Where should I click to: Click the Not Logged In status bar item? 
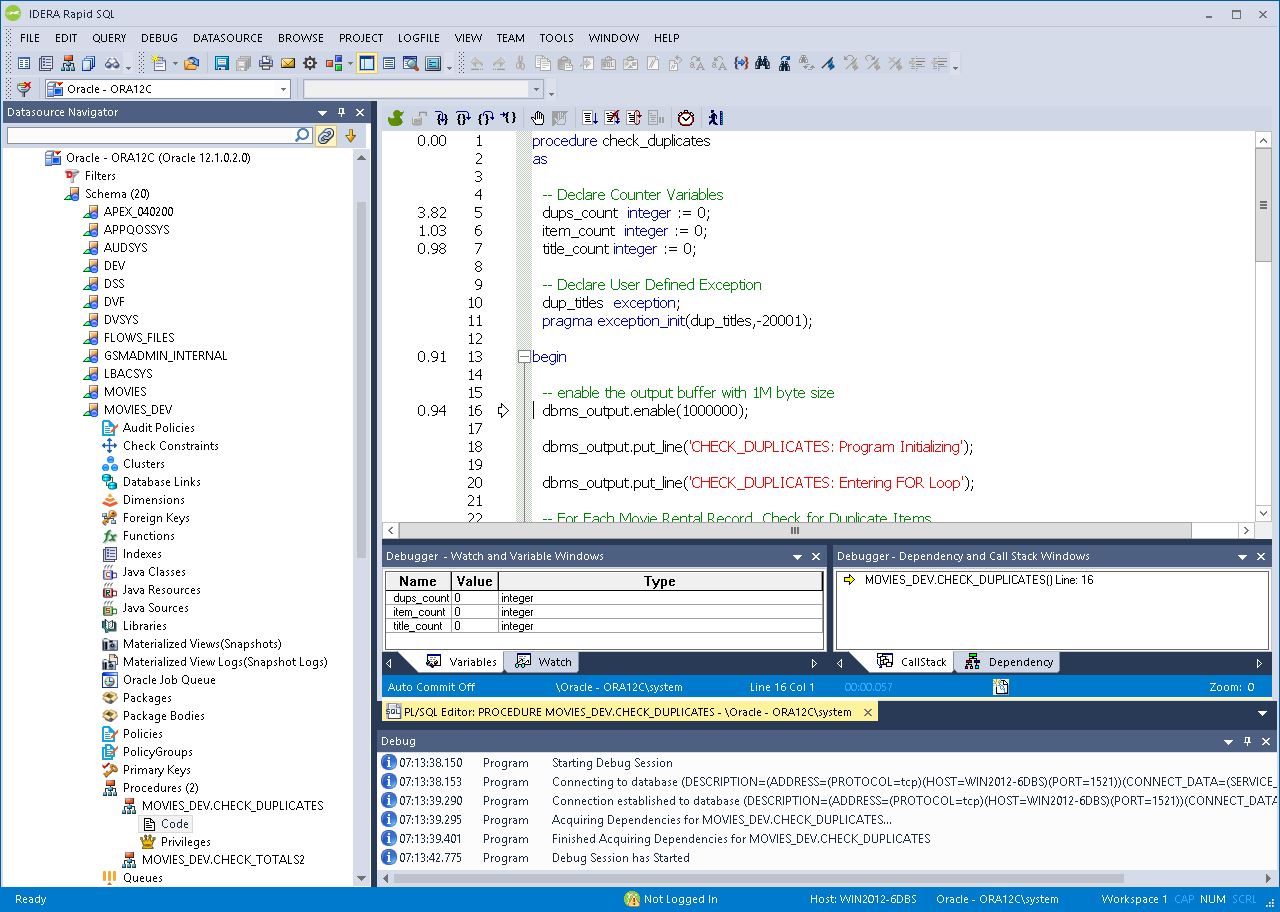(x=671, y=899)
